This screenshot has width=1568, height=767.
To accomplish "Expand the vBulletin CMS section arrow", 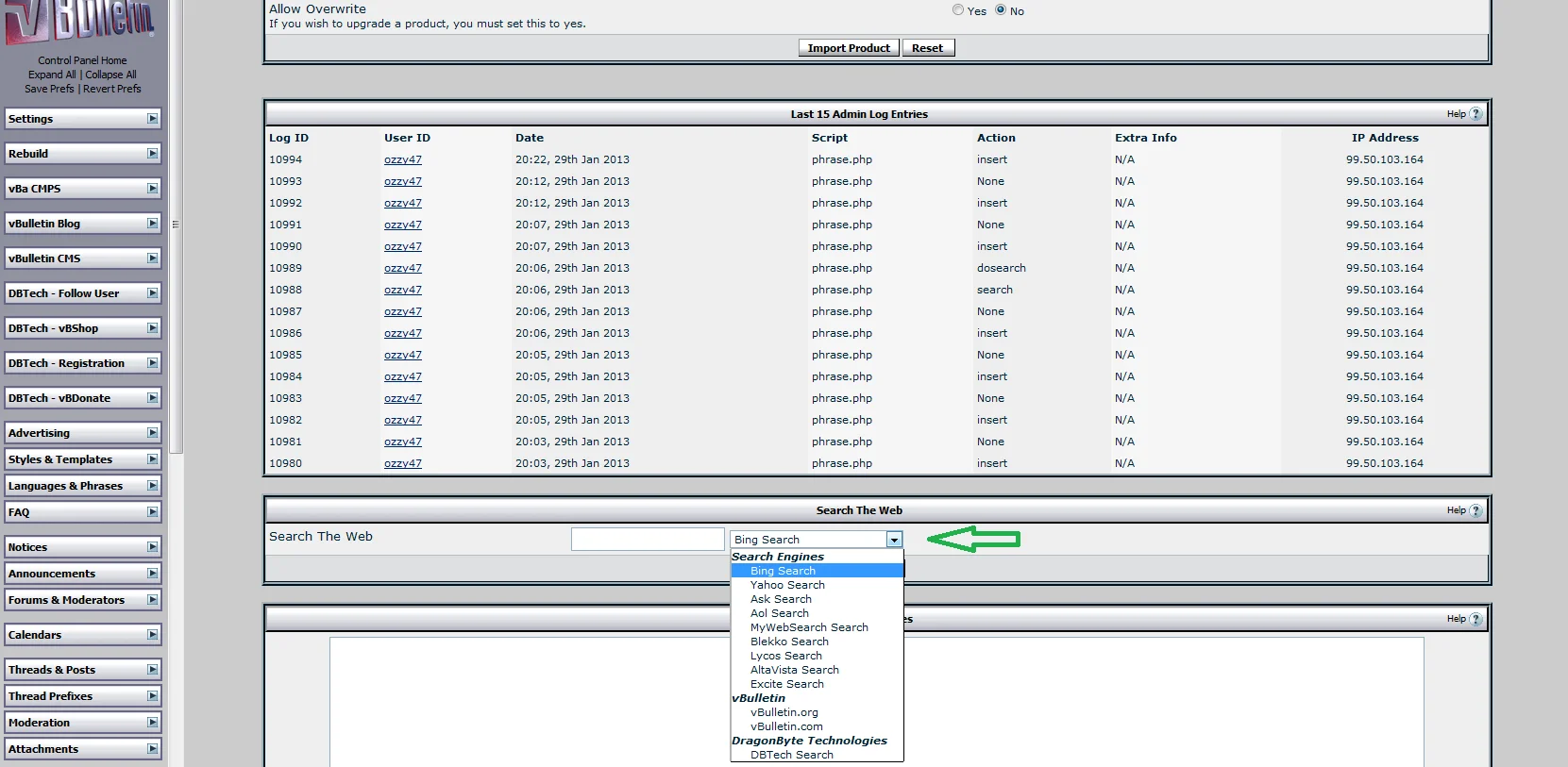I will (x=152, y=258).
